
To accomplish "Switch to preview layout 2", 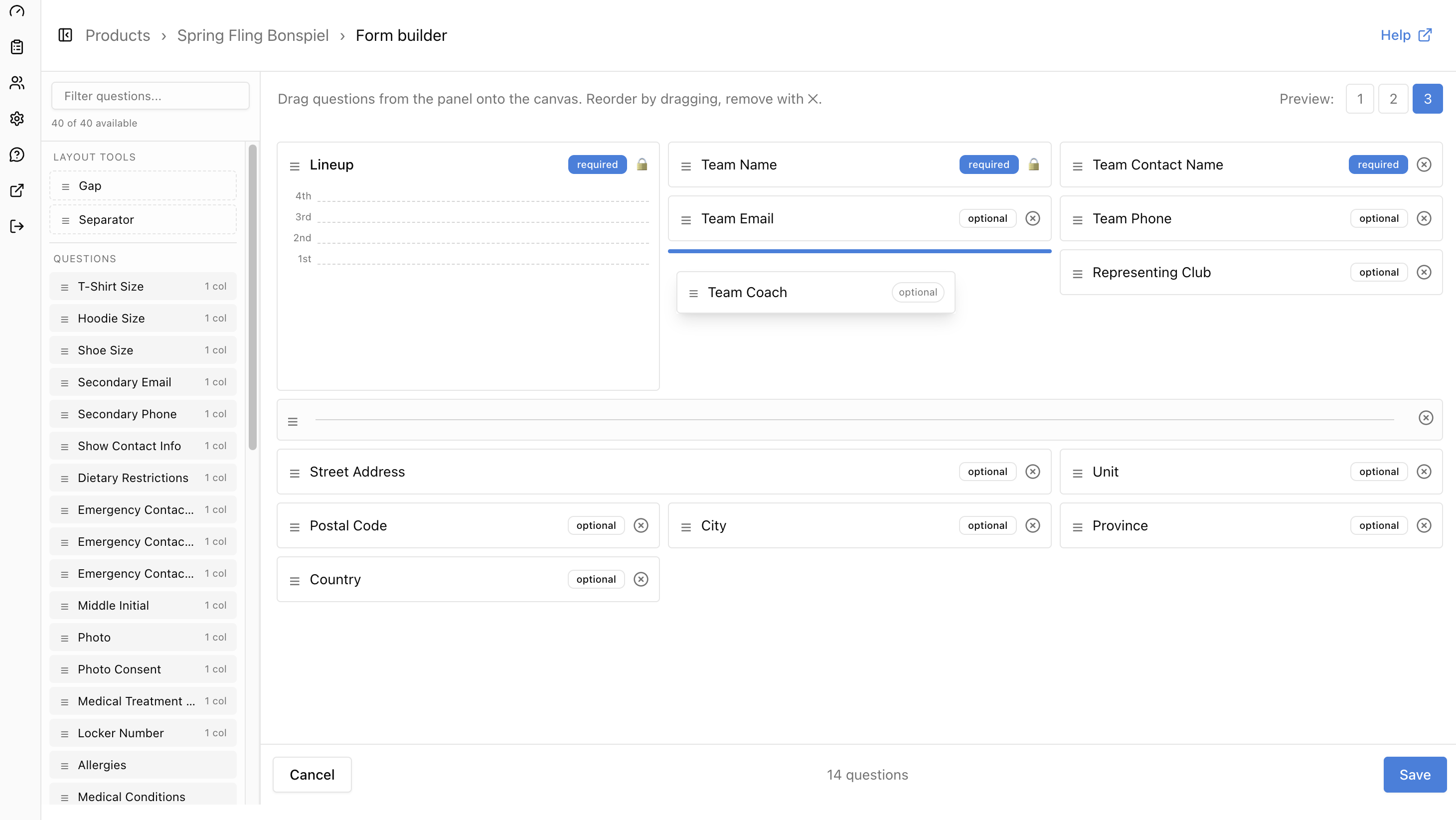I will [1393, 98].
